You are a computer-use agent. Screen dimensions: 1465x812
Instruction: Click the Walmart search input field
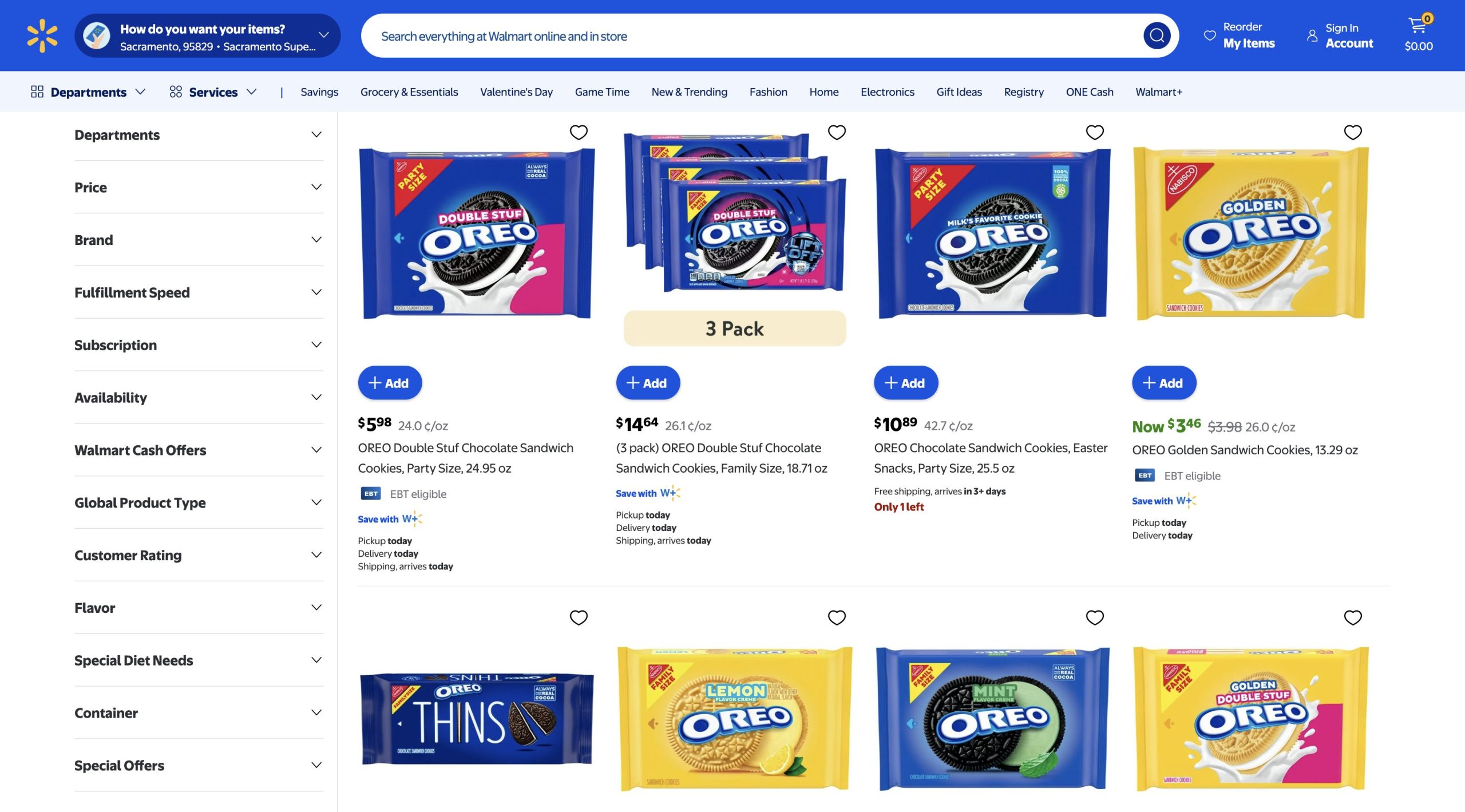[750, 36]
